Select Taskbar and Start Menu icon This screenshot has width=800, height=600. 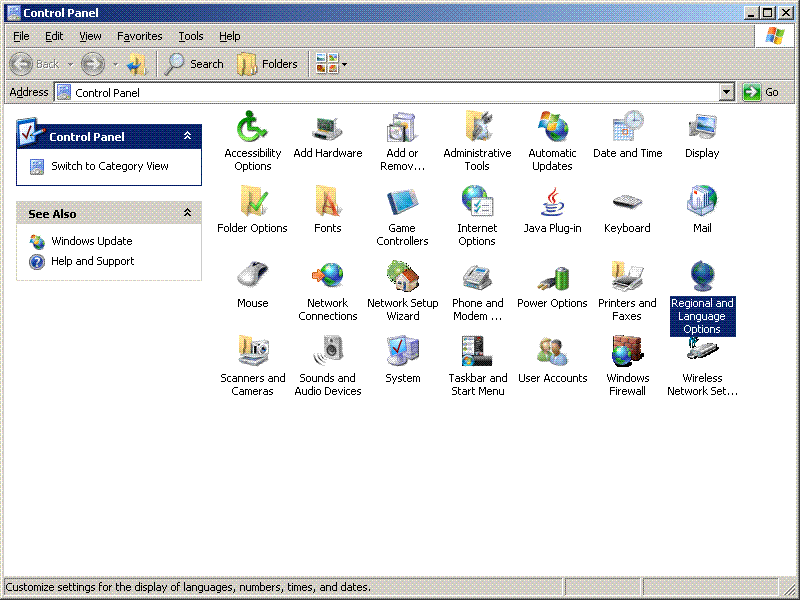[477, 352]
